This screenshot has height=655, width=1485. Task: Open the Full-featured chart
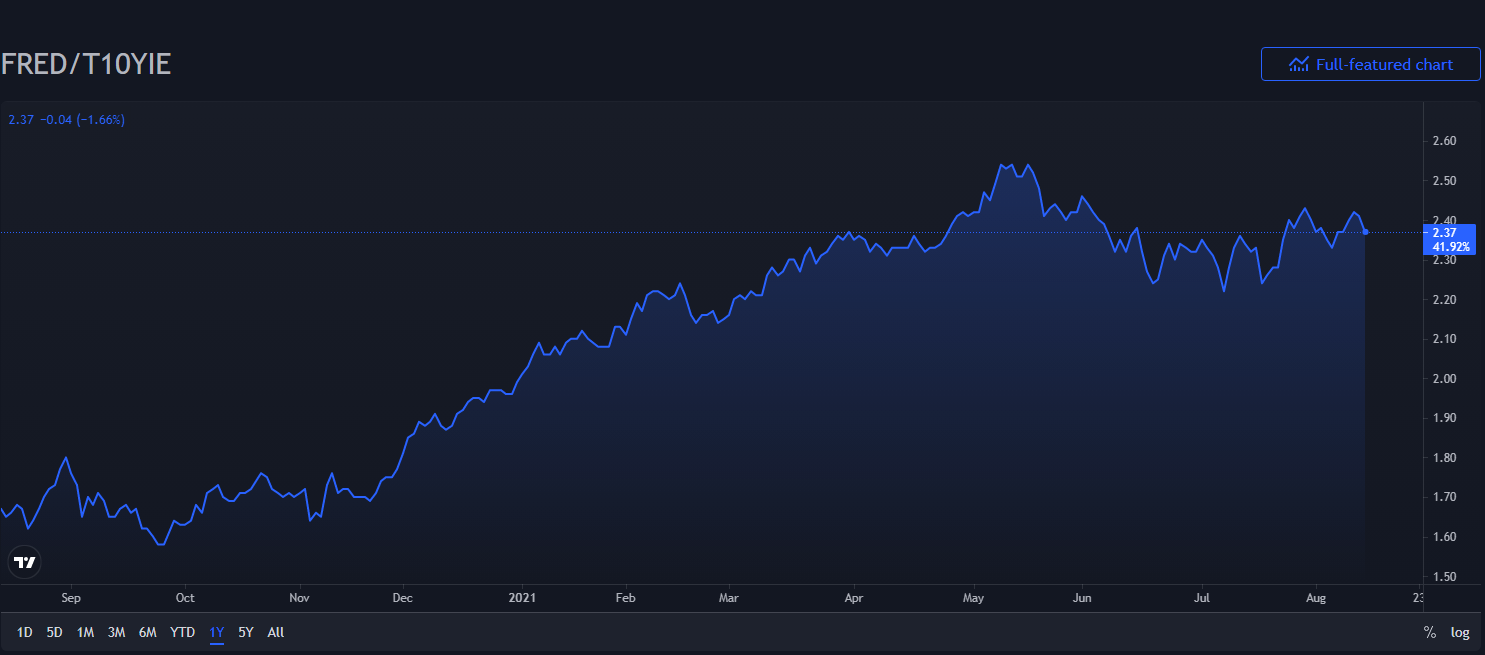1370,64
